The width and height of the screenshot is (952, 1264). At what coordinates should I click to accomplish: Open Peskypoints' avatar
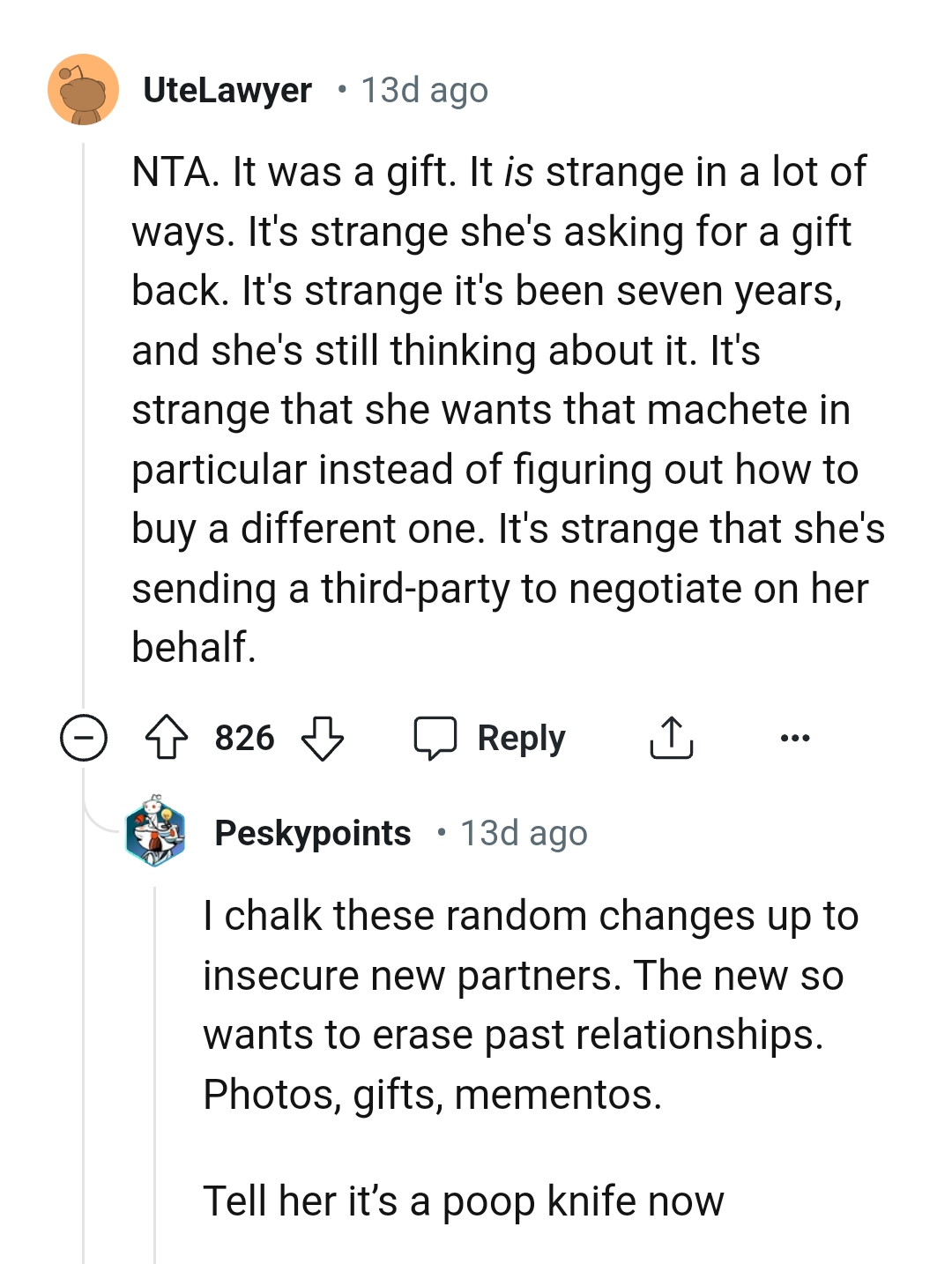coord(156,832)
